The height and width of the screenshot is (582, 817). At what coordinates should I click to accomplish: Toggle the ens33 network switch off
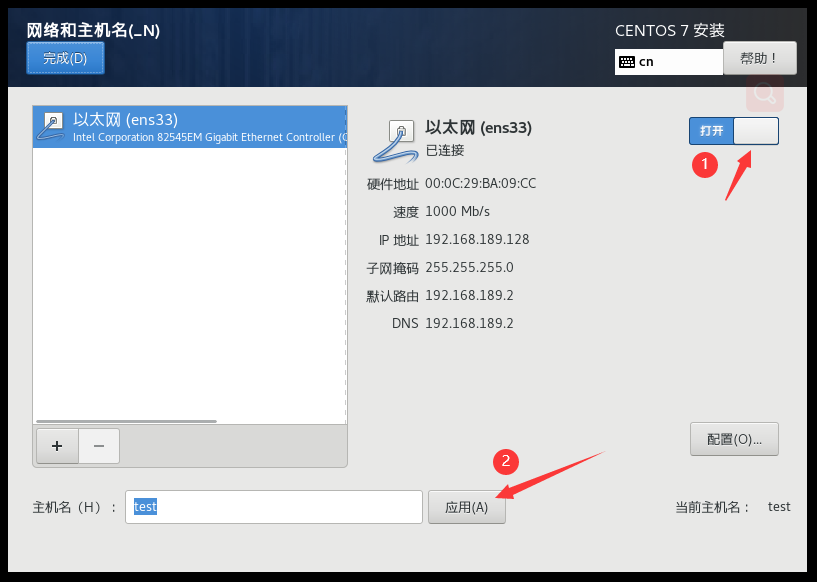(x=734, y=131)
